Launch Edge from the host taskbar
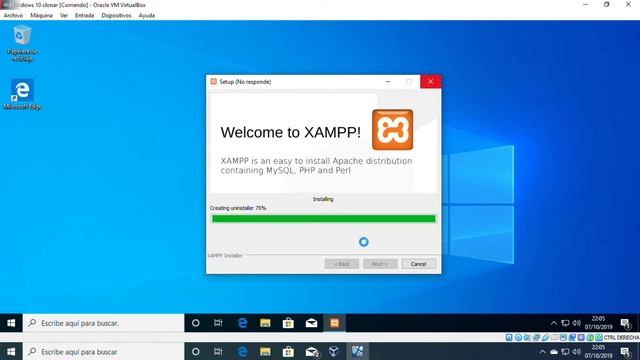The height and width of the screenshot is (360, 640). tap(242, 351)
